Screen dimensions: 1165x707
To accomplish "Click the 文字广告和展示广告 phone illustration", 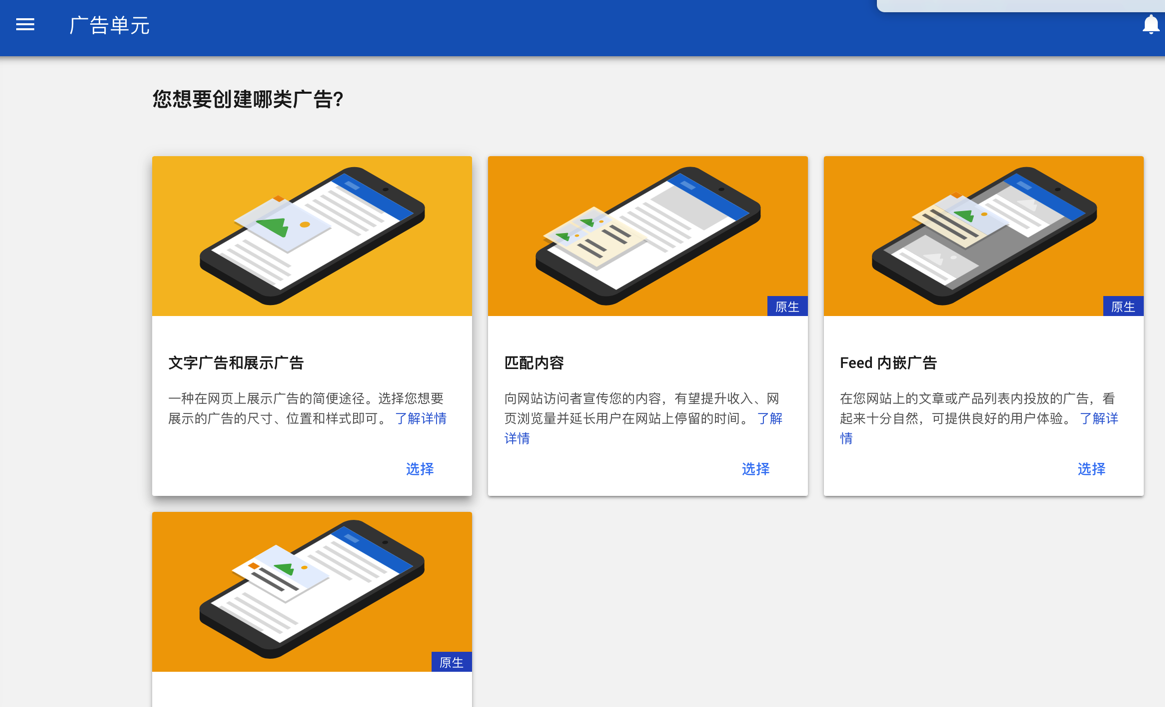I will click(312, 236).
